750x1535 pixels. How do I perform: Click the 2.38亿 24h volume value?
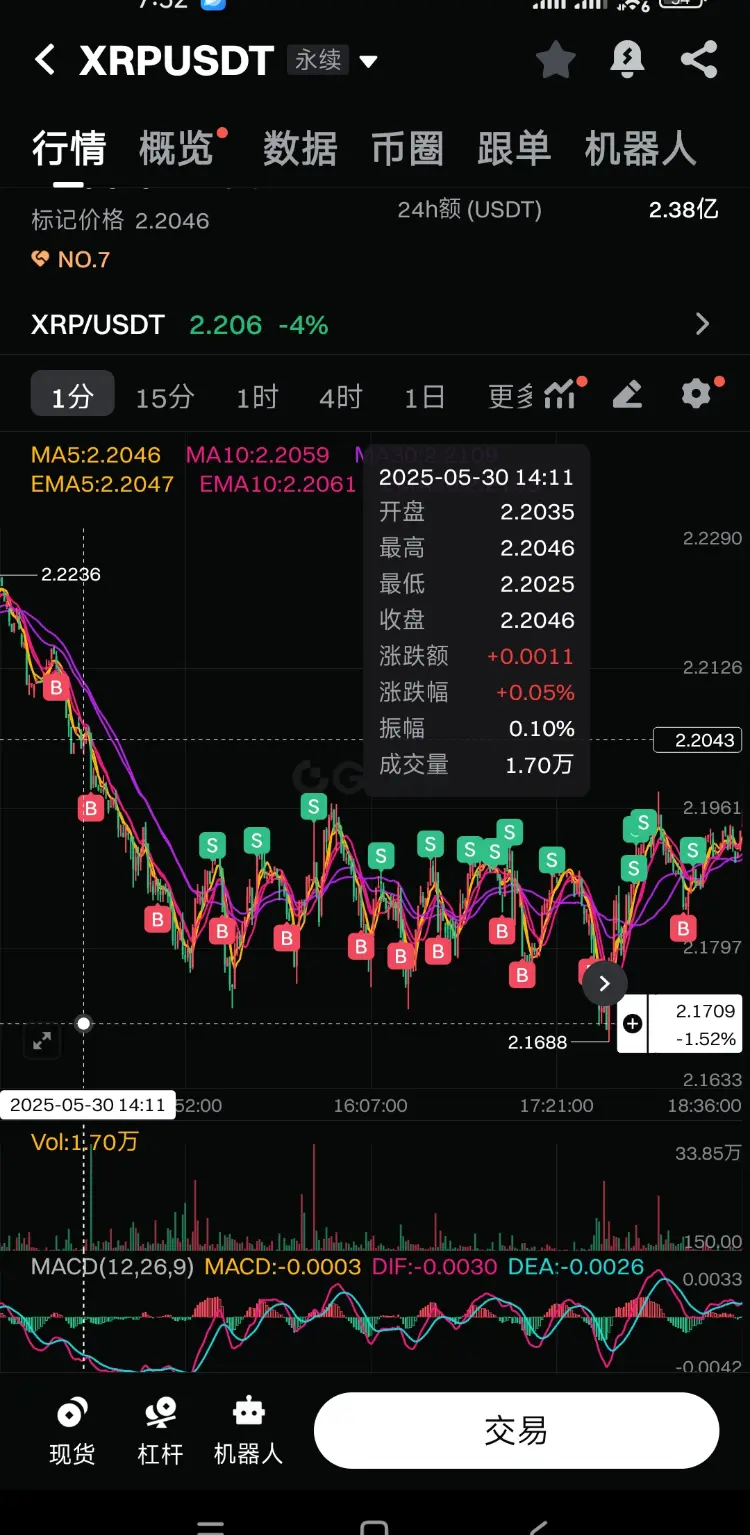(x=684, y=209)
